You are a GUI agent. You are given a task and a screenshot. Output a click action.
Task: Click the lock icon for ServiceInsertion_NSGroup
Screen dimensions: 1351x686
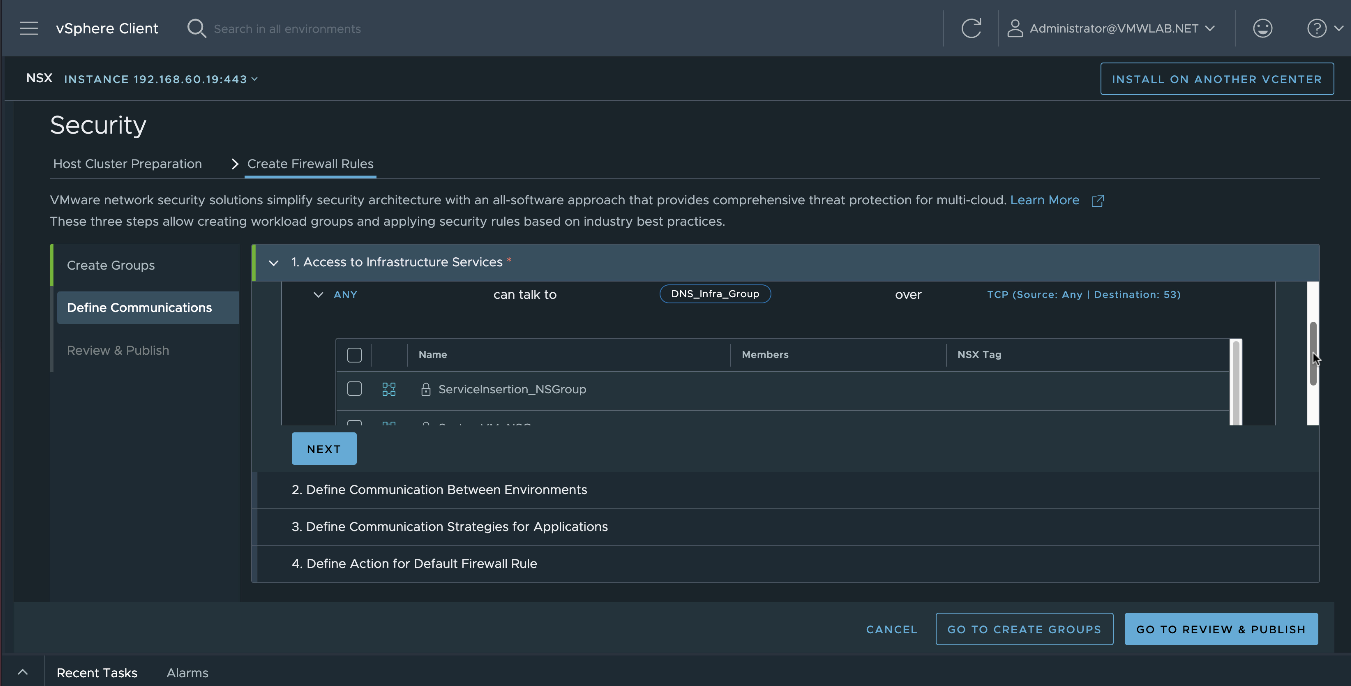(x=425, y=389)
